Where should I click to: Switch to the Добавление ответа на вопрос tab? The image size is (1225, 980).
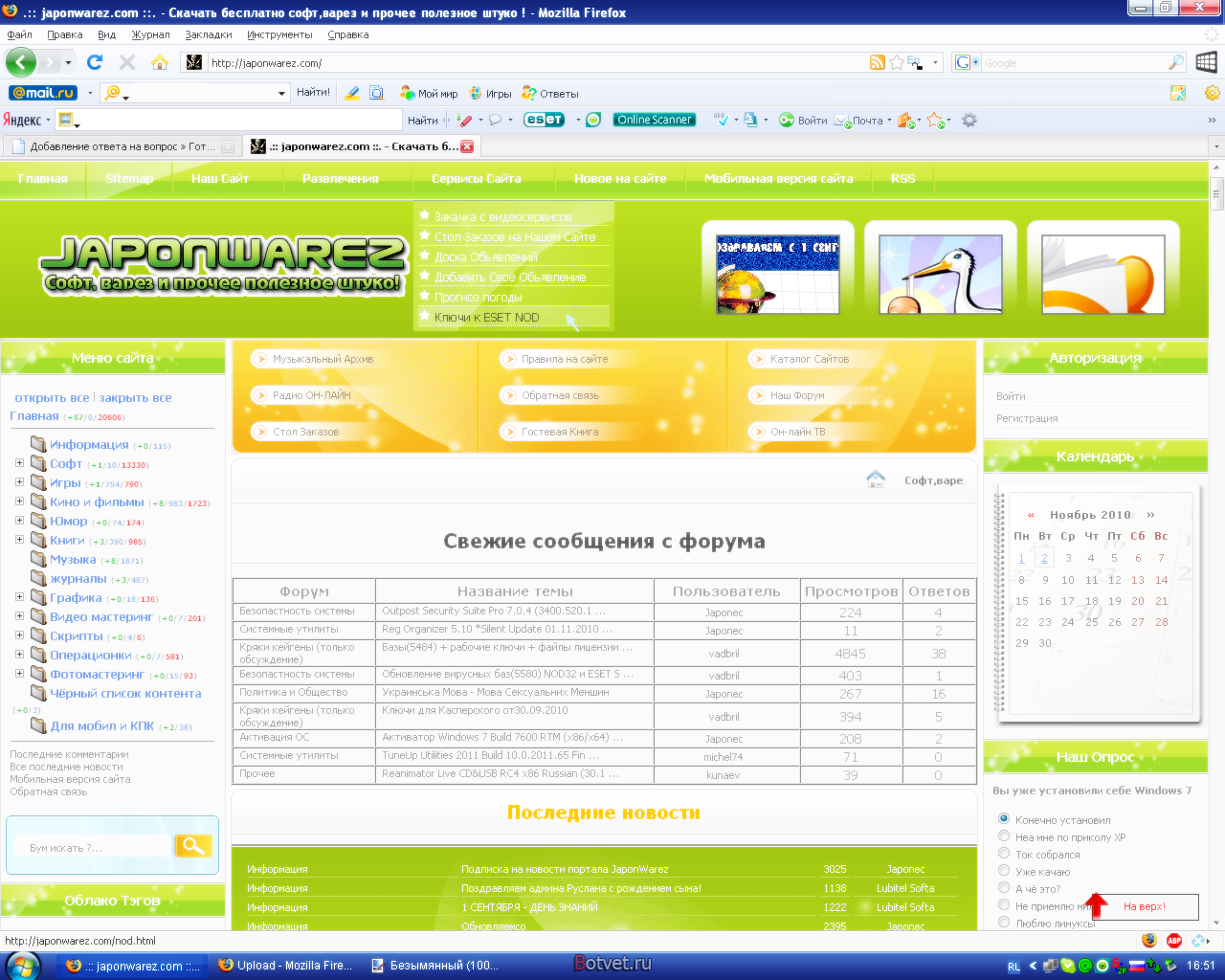(120, 146)
